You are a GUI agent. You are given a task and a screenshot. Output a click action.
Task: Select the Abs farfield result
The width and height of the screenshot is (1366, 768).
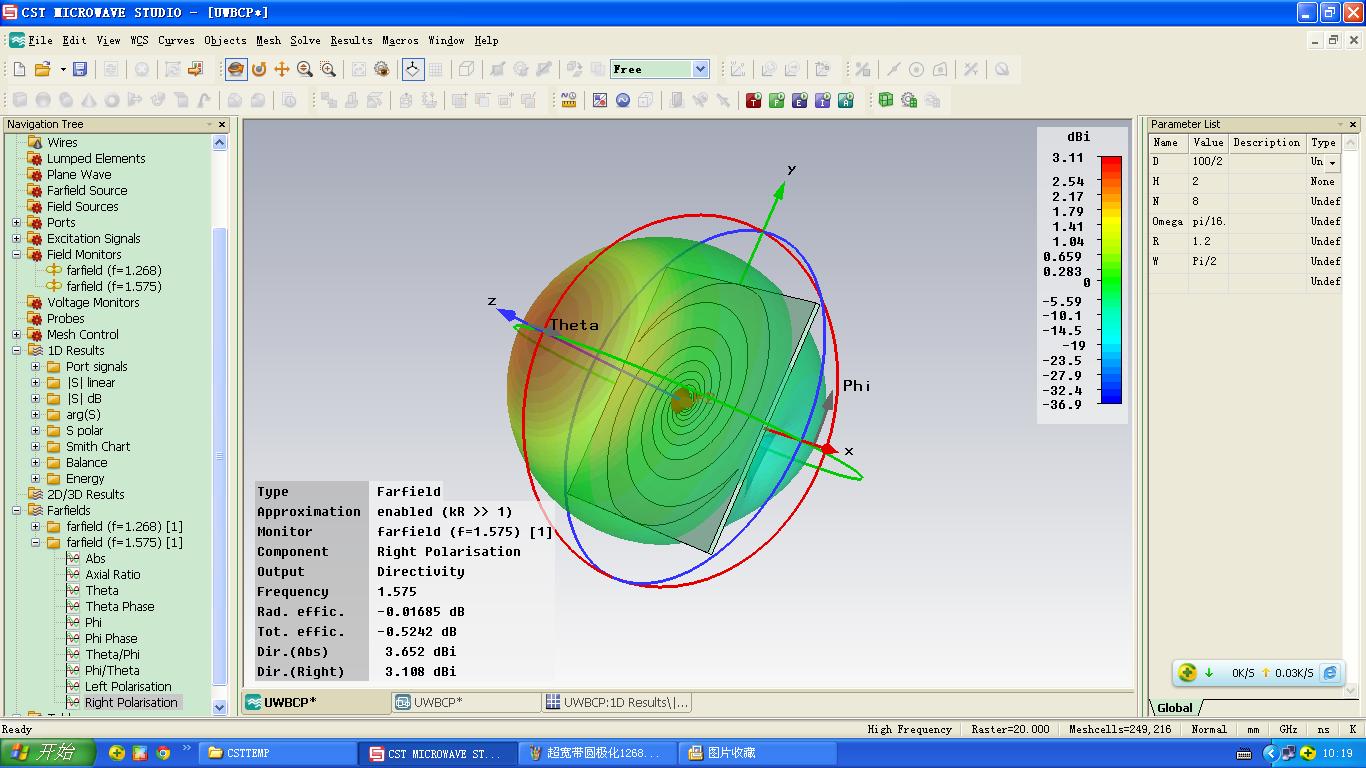coord(95,559)
